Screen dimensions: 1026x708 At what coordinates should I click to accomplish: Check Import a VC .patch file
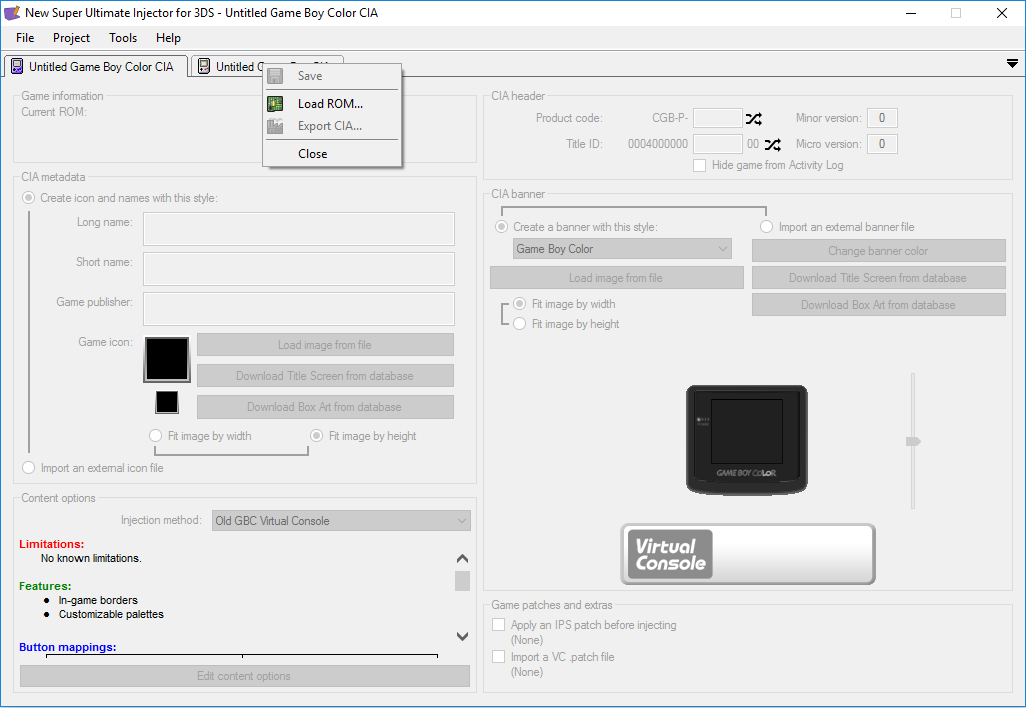[x=499, y=657]
